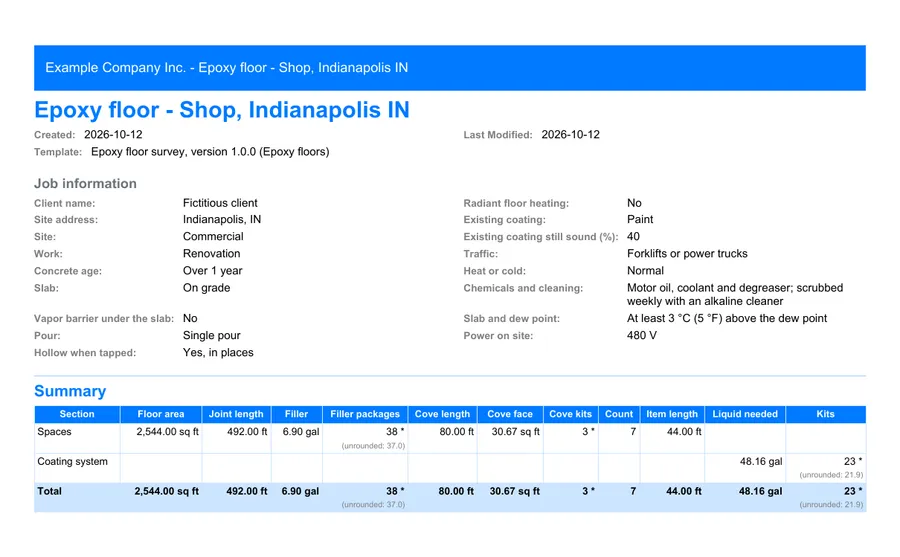Click Spaces row cove kits 3 *
Image resolution: width=900 pixels, height=557 pixels.
pyautogui.click(x=588, y=431)
